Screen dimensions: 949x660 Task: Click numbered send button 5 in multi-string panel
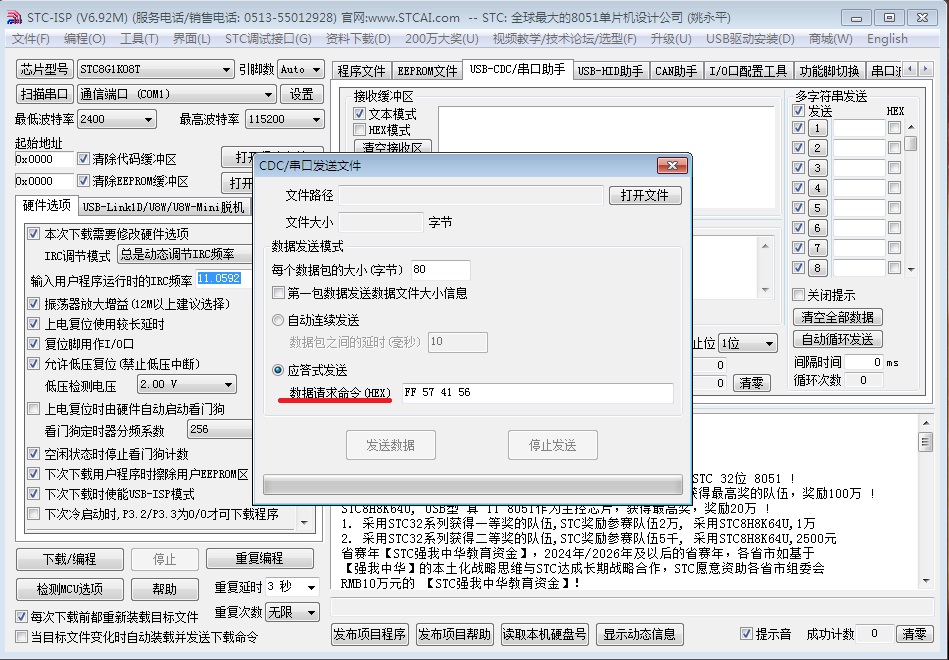817,208
